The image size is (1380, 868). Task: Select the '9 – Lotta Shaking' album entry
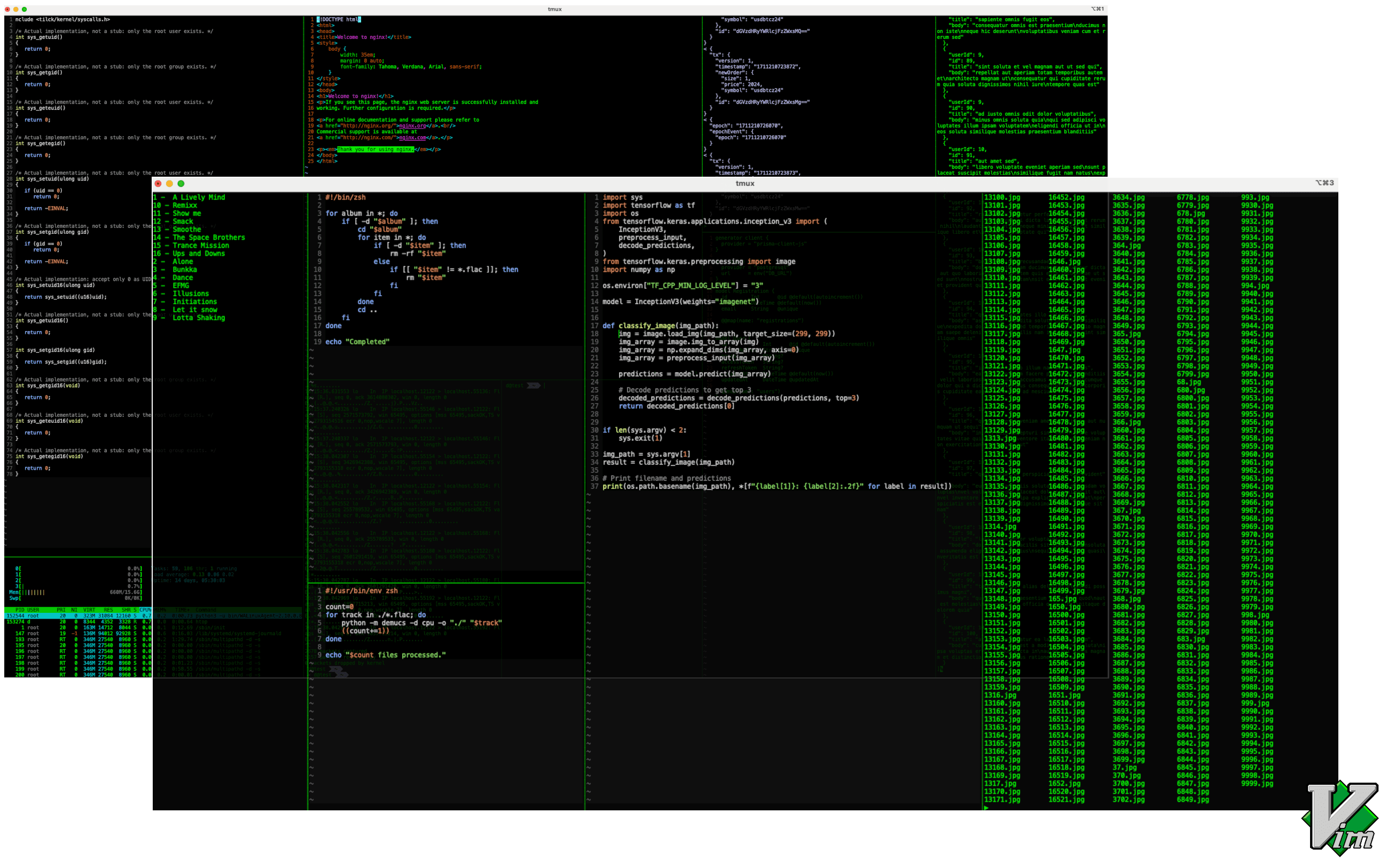[x=189, y=318]
